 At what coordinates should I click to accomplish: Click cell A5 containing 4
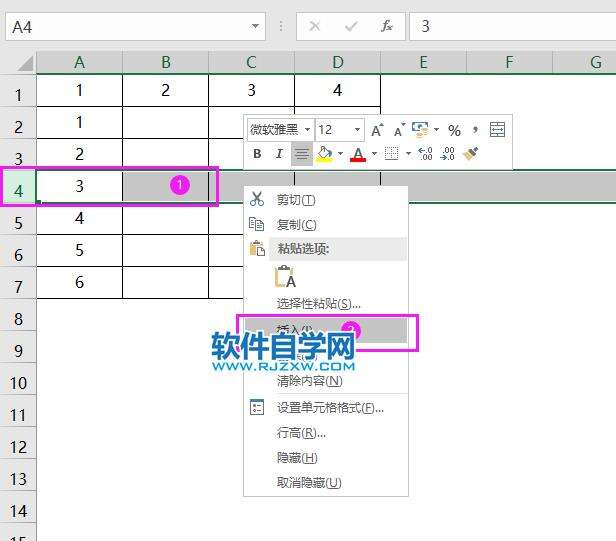tap(79, 218)
